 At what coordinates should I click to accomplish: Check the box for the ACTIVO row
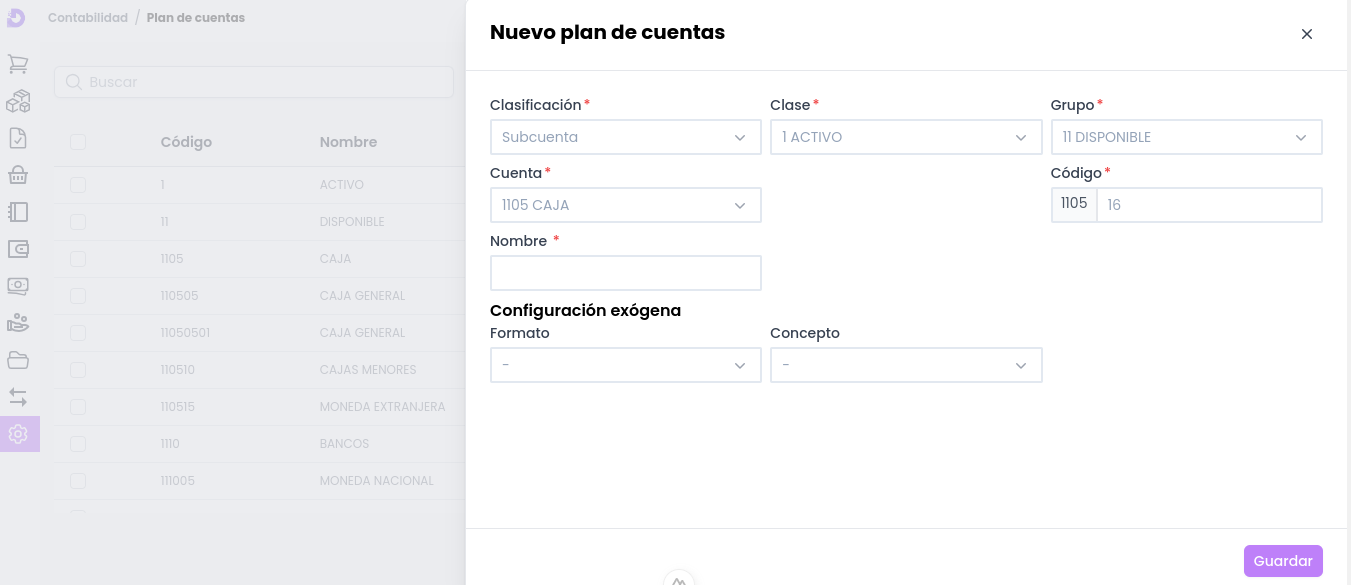(x=78, y=185)
